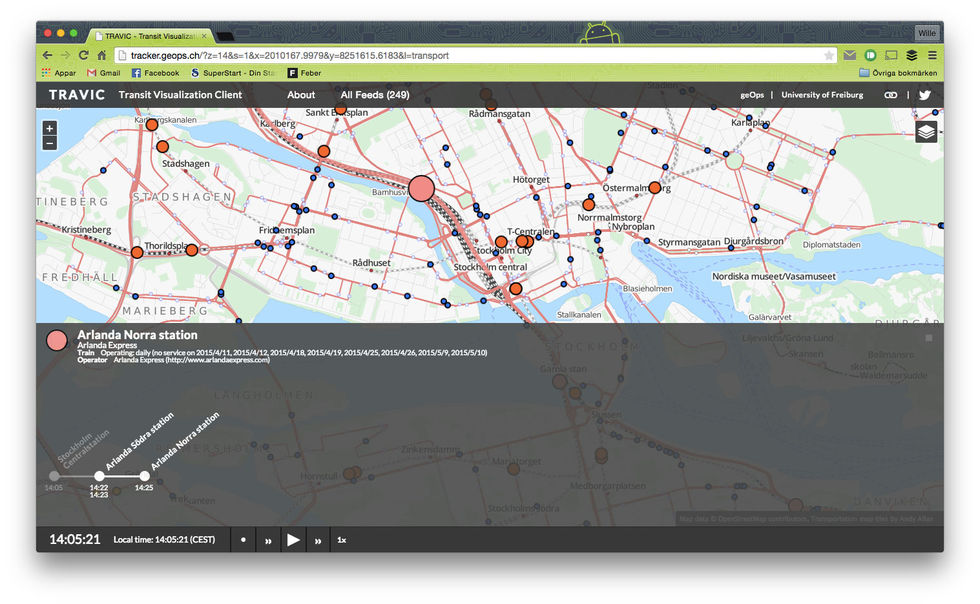Screen dimensions: 980x604
Task: Click the large pink train marker on map
Action: [422, 188]
